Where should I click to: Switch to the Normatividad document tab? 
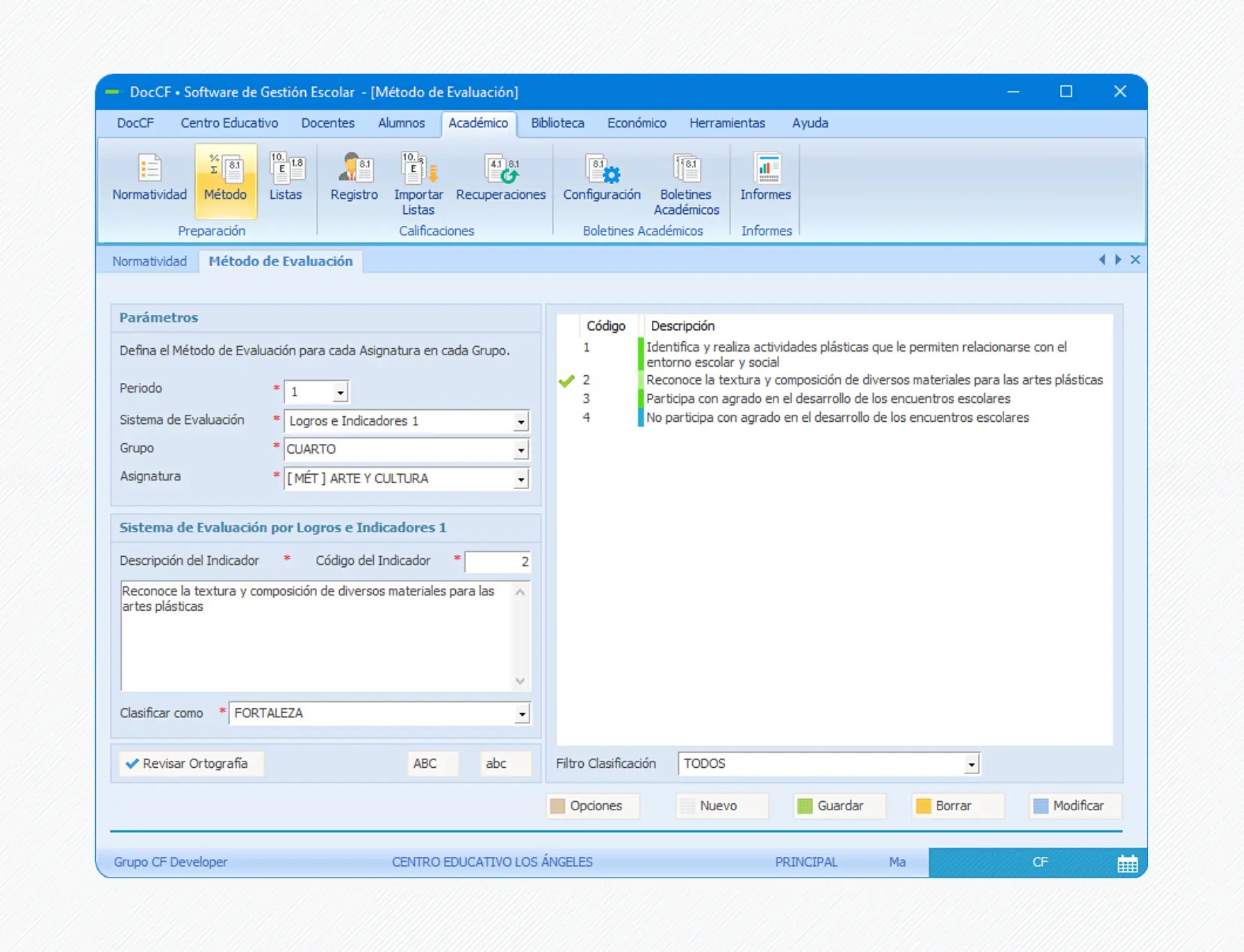(x=149, y=261)
